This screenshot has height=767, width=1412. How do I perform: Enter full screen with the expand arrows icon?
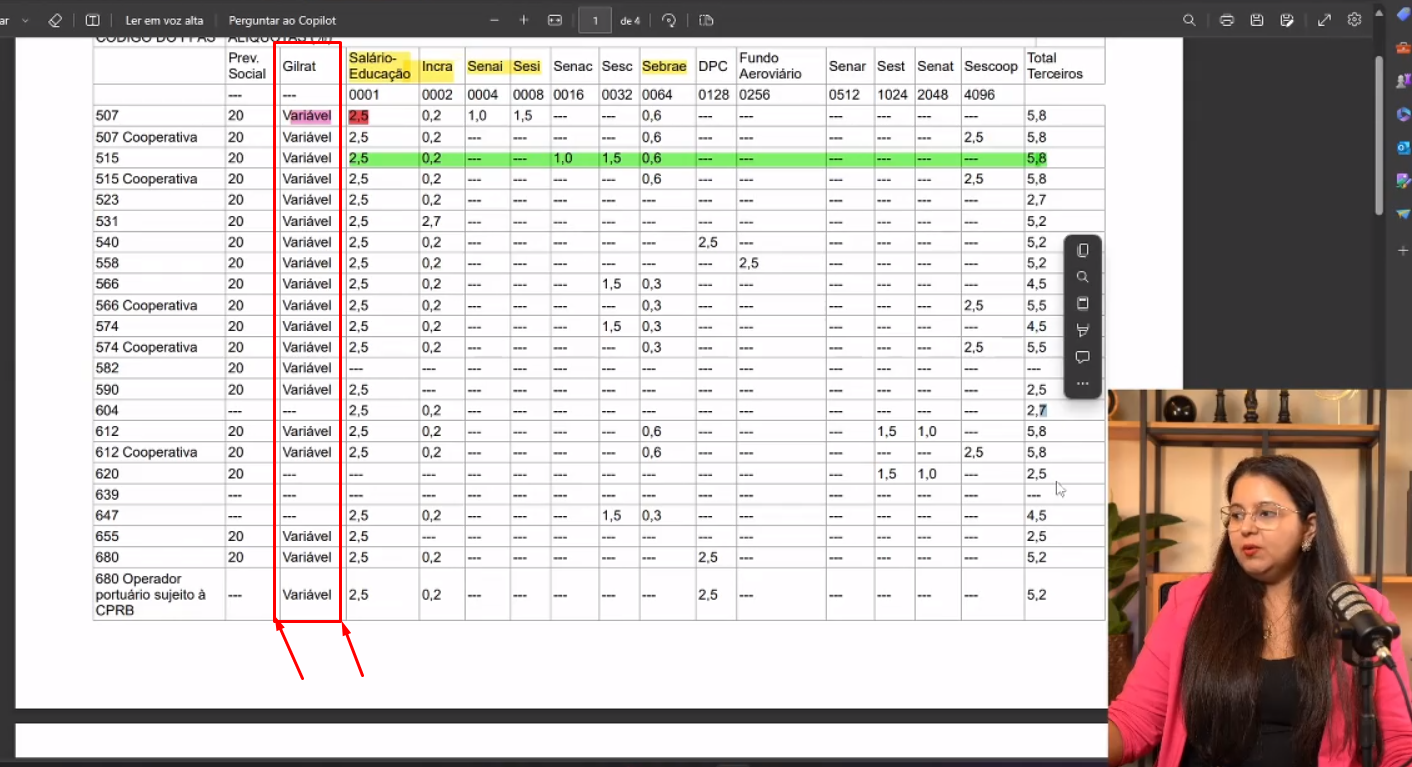(x=1324, y=20)
